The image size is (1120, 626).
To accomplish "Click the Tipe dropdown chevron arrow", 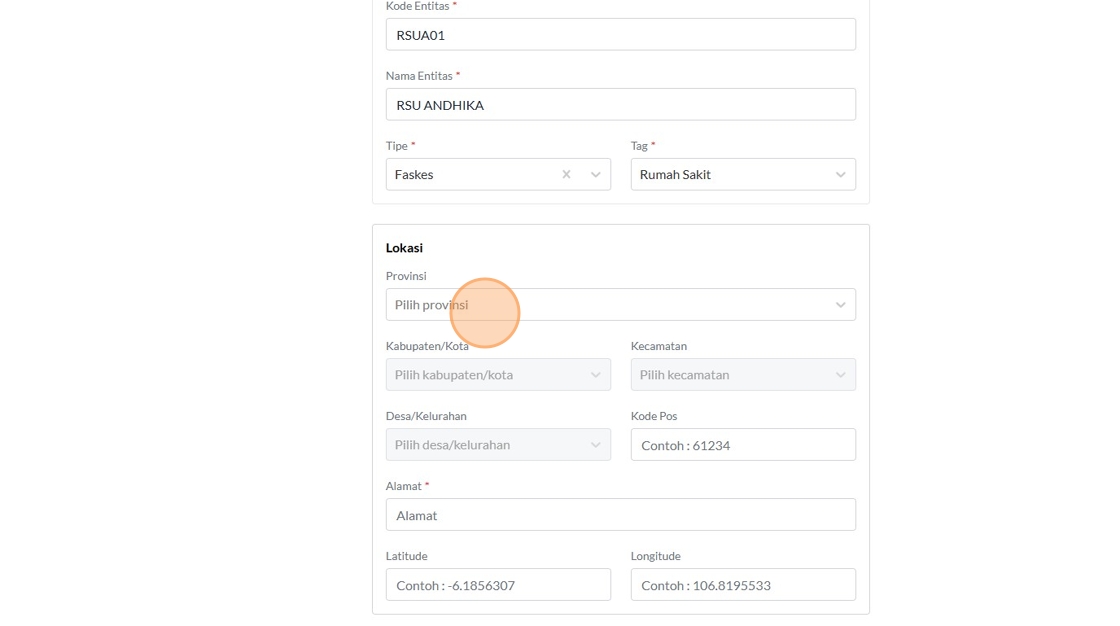I will tap(595, 174).
